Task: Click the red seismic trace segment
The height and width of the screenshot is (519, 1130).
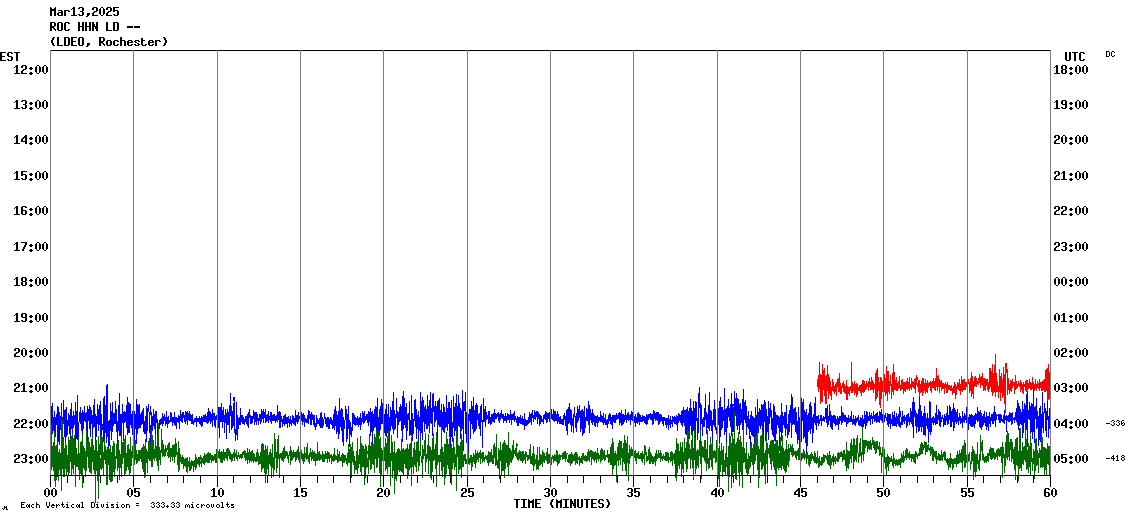Action: (930, 383)
